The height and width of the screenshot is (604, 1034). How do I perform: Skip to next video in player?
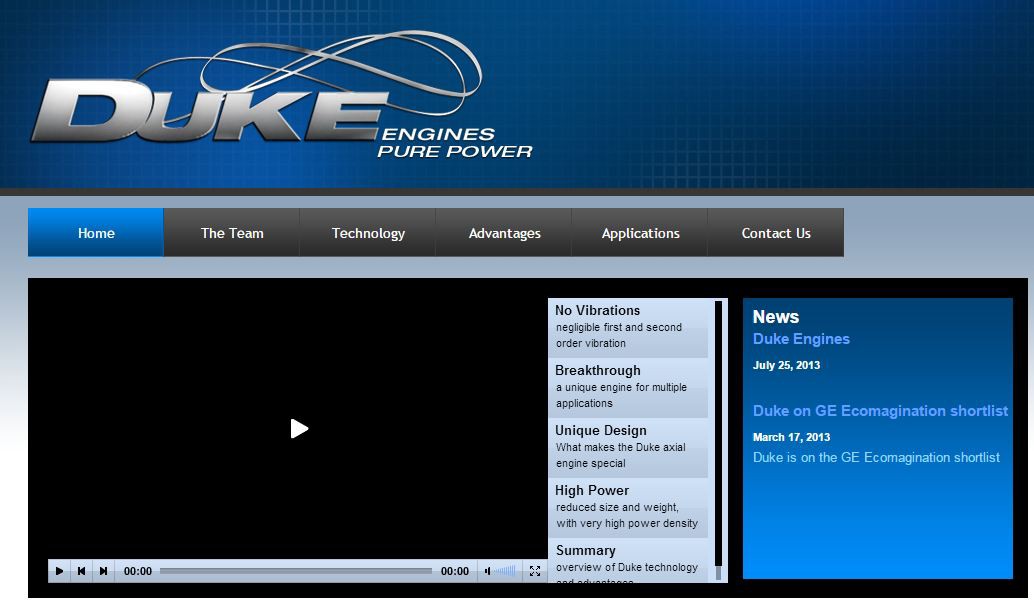103,571
